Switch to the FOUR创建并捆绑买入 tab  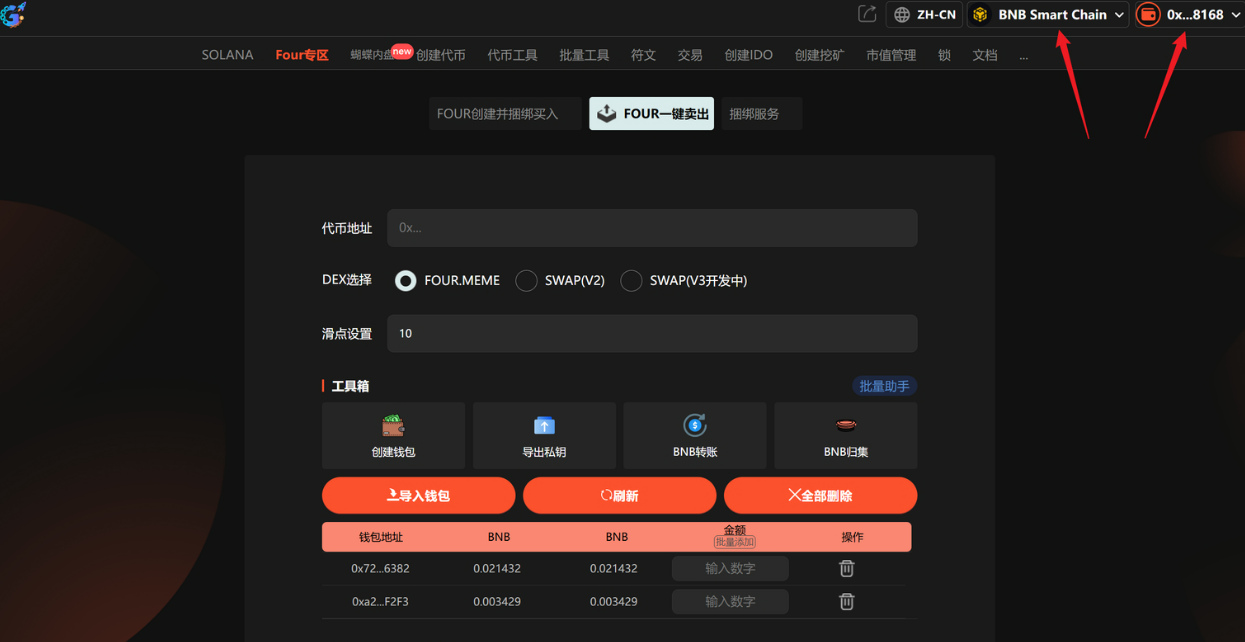(x=504, y=113)
